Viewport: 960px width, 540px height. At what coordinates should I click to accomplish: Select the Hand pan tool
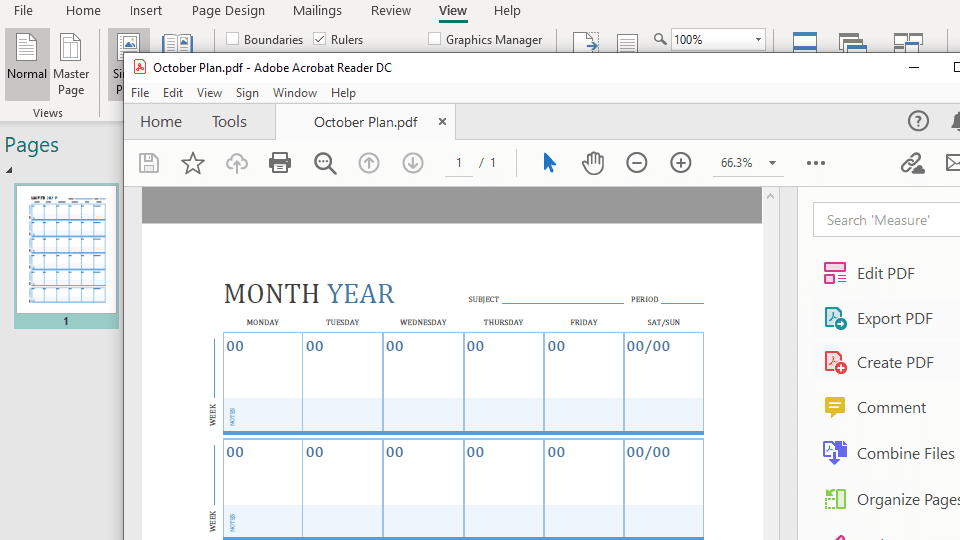593,163
